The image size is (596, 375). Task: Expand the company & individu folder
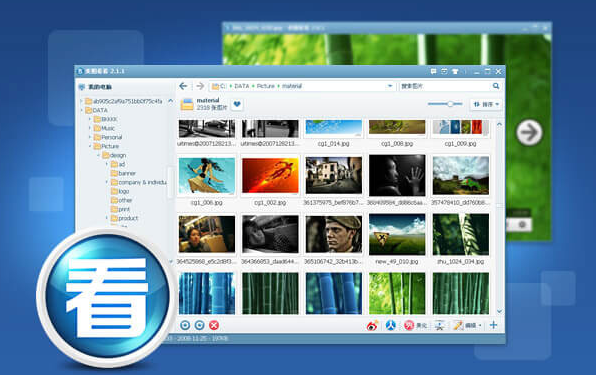click(x=107, y=182)
